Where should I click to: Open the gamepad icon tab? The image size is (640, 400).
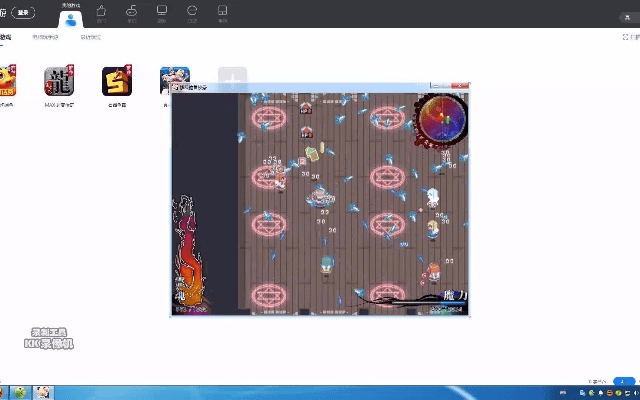[x=132, y=13]
